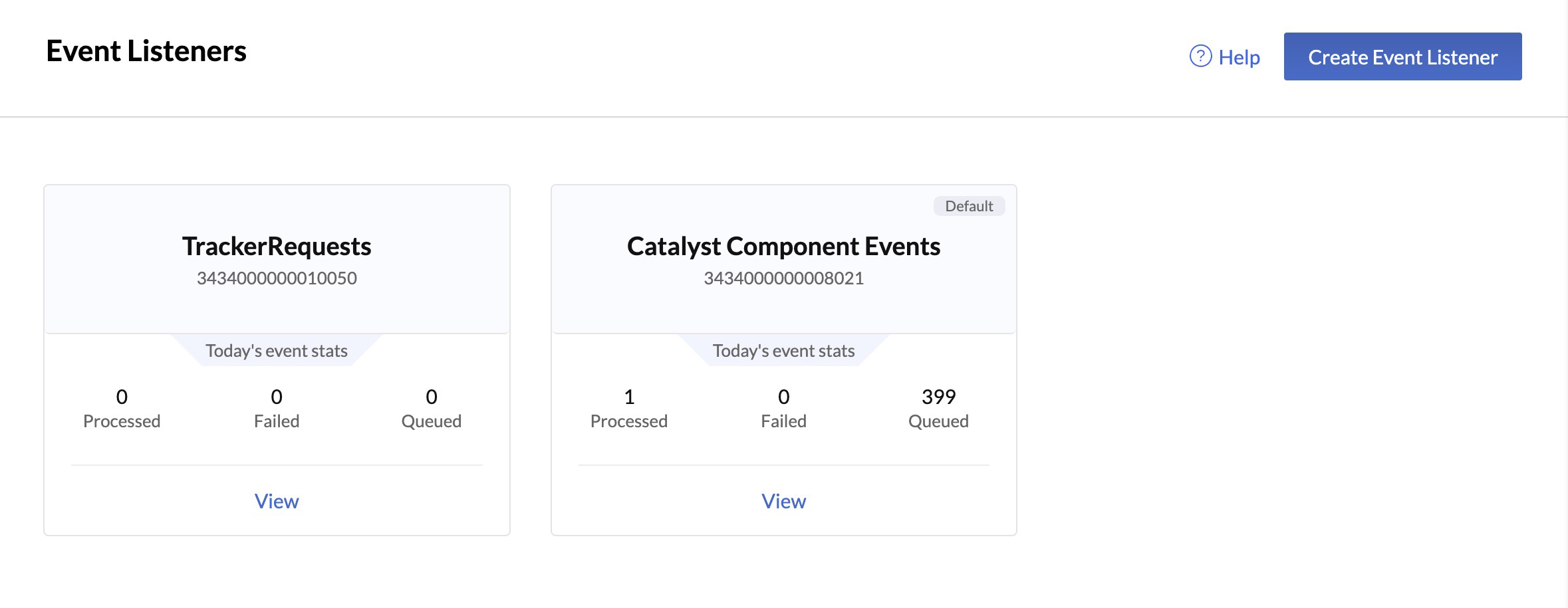This screenshot has height=608, width=1568.
Task: Open the TrackerRequests listener card
Action: (277, 246)
